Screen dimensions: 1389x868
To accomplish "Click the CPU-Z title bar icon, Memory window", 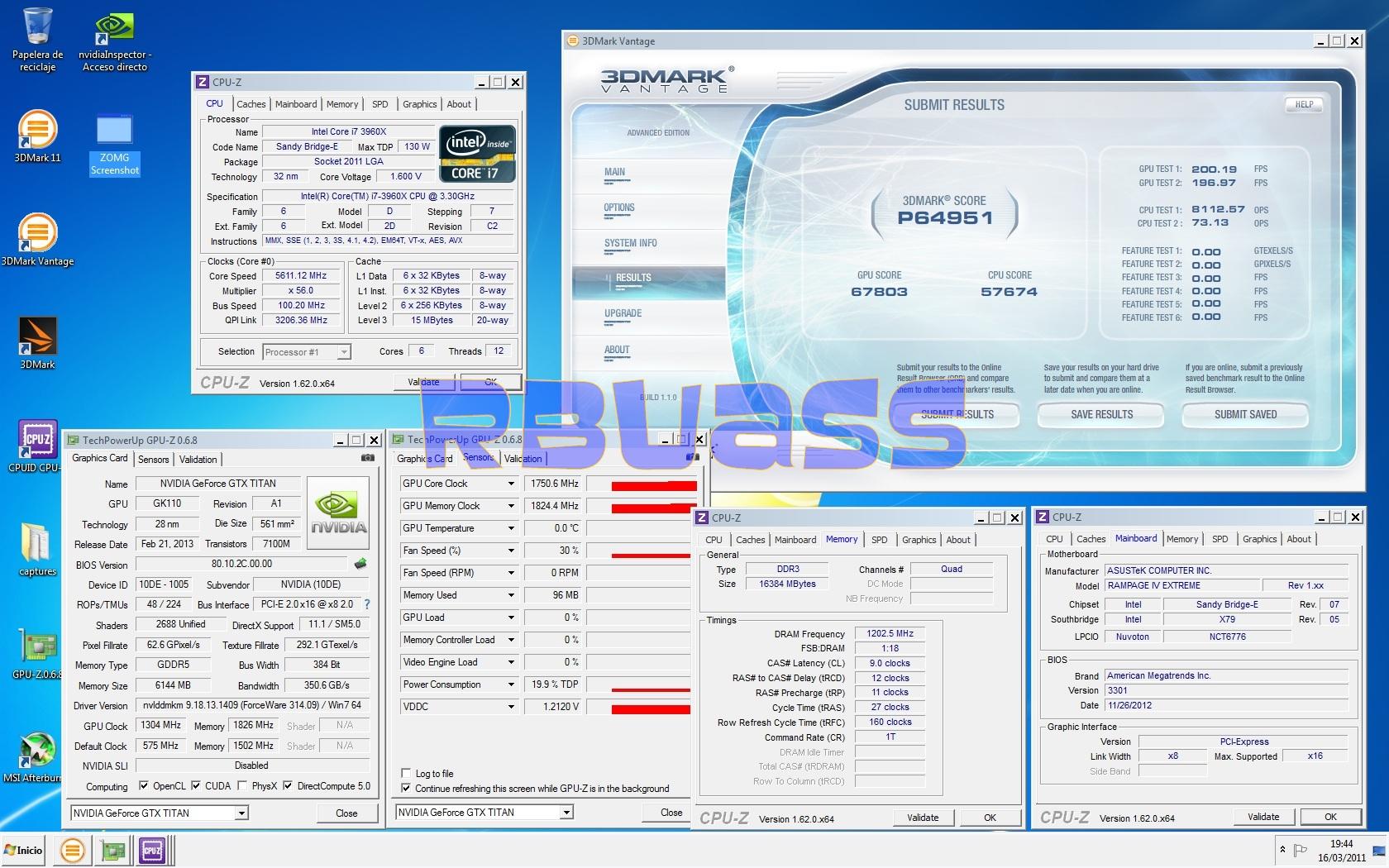I will coord(702,517).
